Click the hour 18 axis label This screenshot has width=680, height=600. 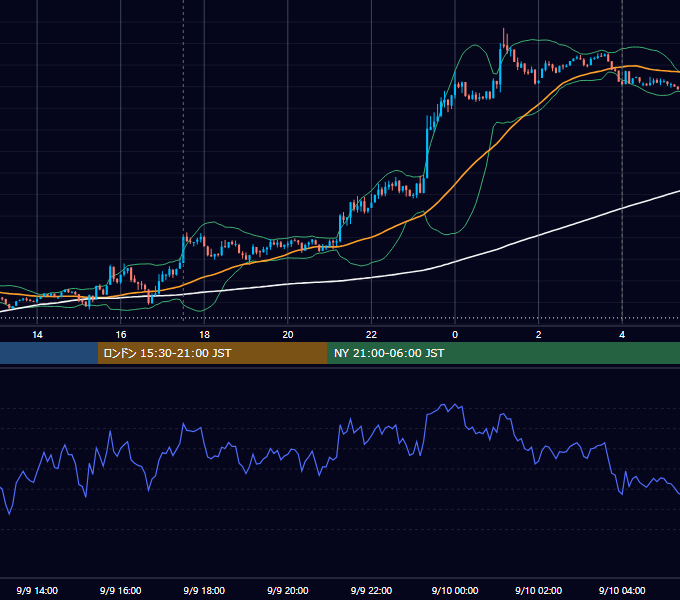pyautogui.click(x=204, y=335)
